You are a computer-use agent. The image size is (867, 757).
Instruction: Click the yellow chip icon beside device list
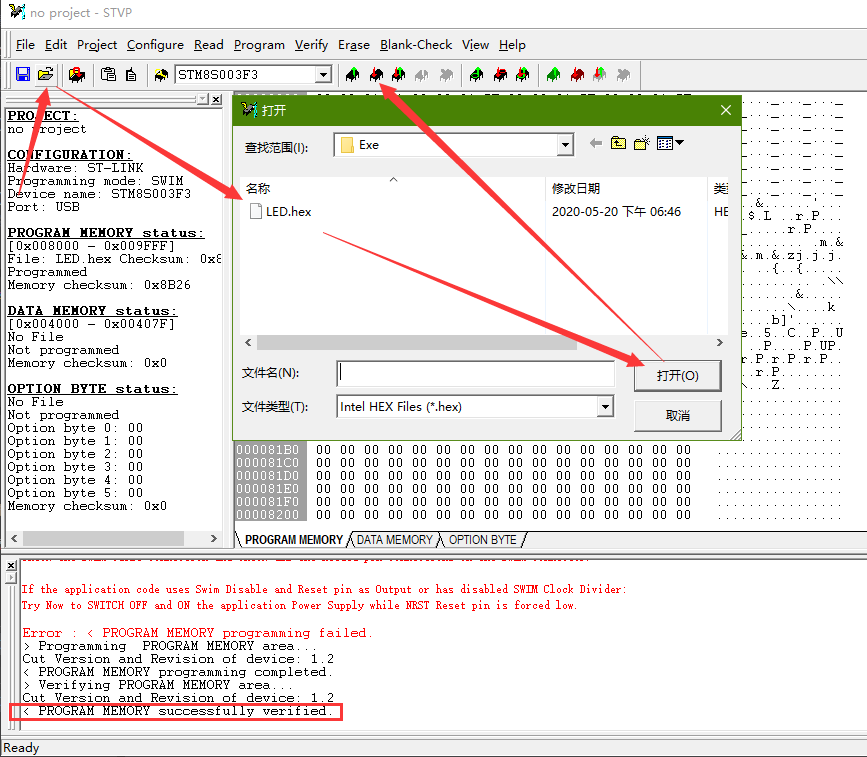pos(161,74)
